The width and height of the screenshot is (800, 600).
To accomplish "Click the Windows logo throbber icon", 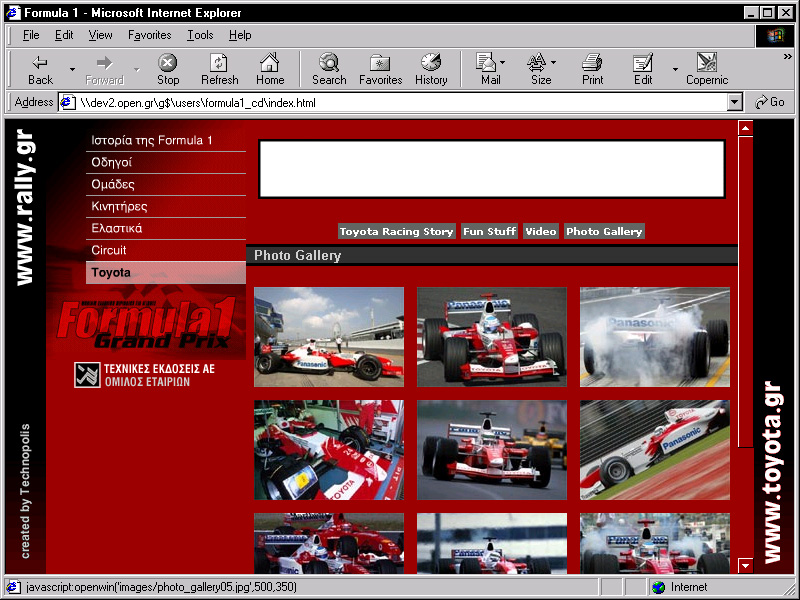I will (x=774, y=35).
